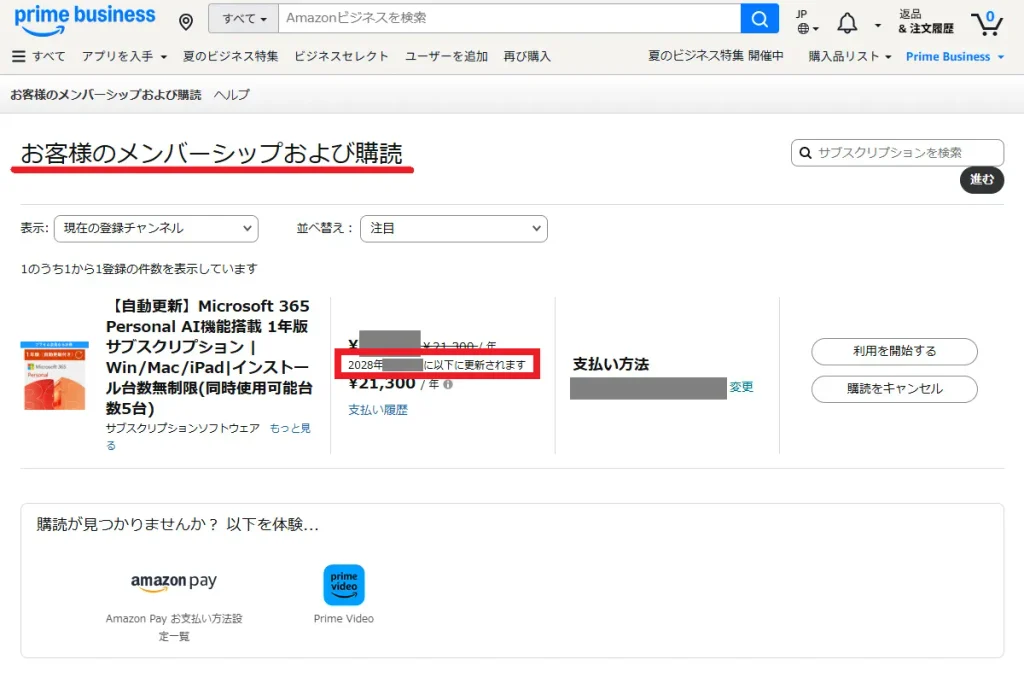Click the prime business logo
This screenshot has width=1024, height=683.
(84, 20)
